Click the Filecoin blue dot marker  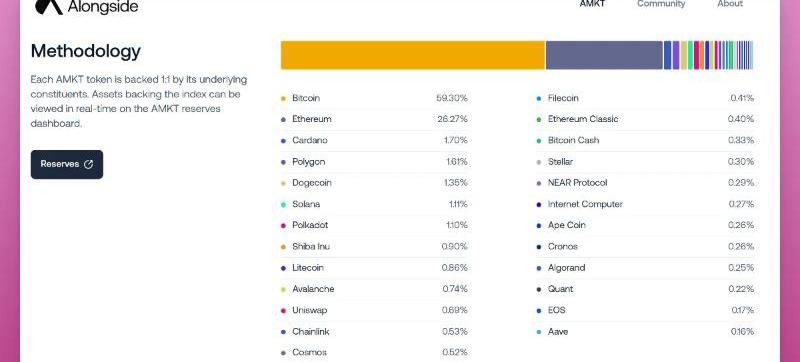pos(539,98)
